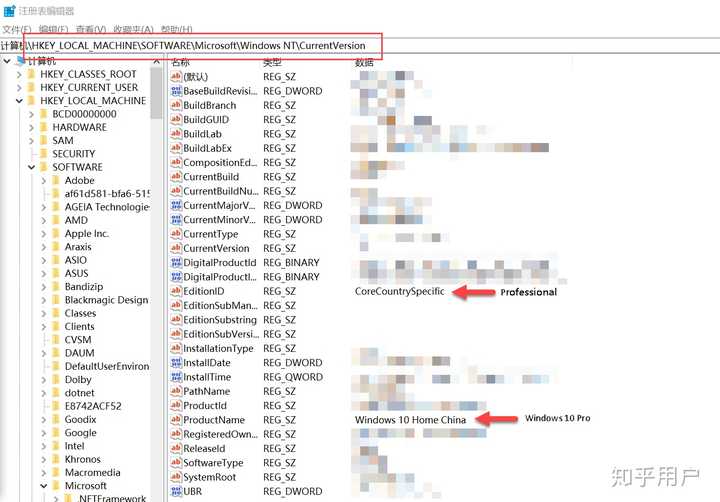This screenshot has height=502, width=720.
Task: Click the 名称 column header
Action: (x=180, y=62)
